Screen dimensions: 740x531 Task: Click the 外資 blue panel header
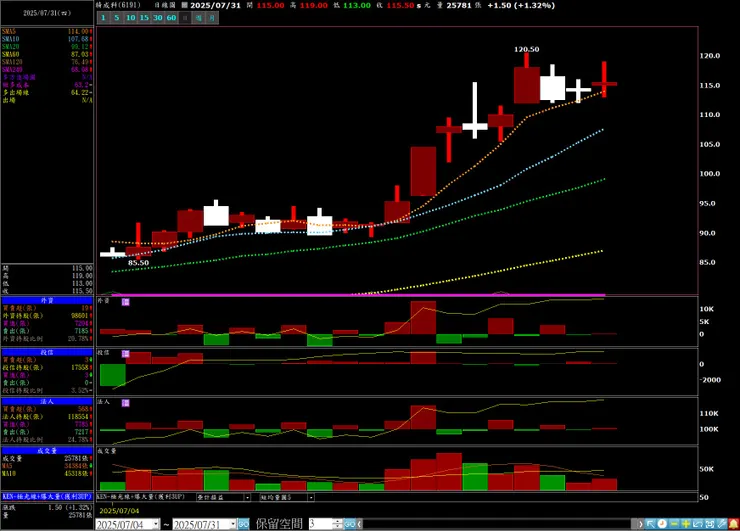tap(47, 300)
